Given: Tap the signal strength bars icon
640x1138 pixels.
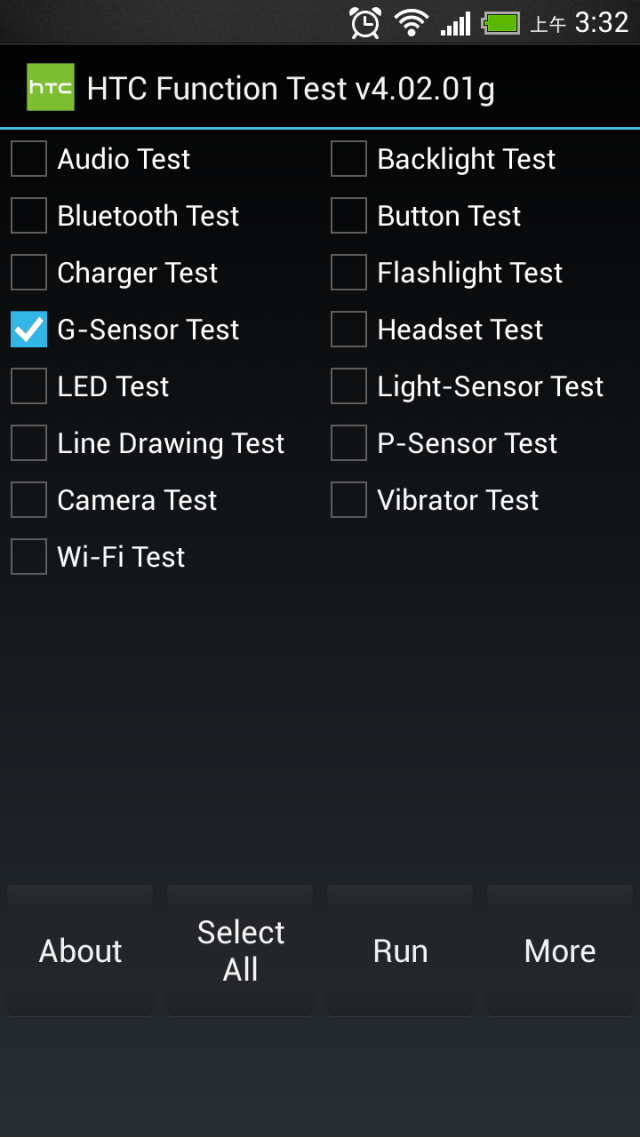Looking at the screenshot, I should coord(455,24).
